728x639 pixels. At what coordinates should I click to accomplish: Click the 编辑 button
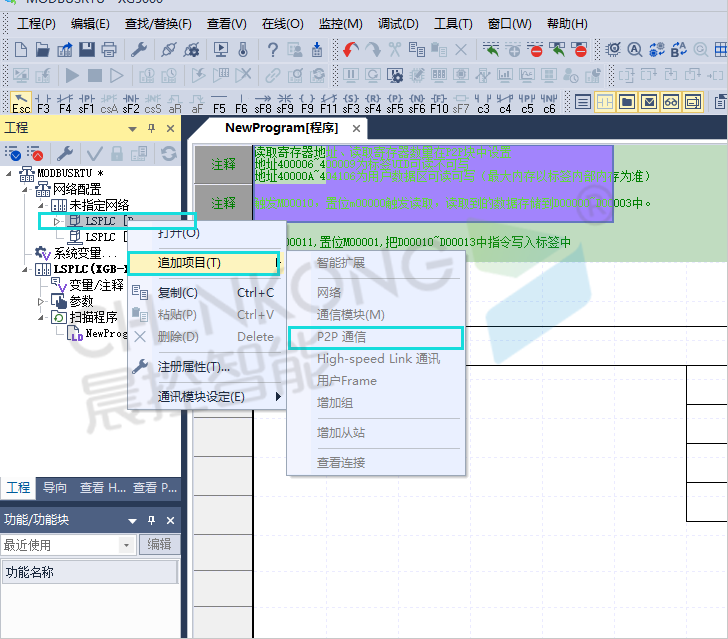160,545
